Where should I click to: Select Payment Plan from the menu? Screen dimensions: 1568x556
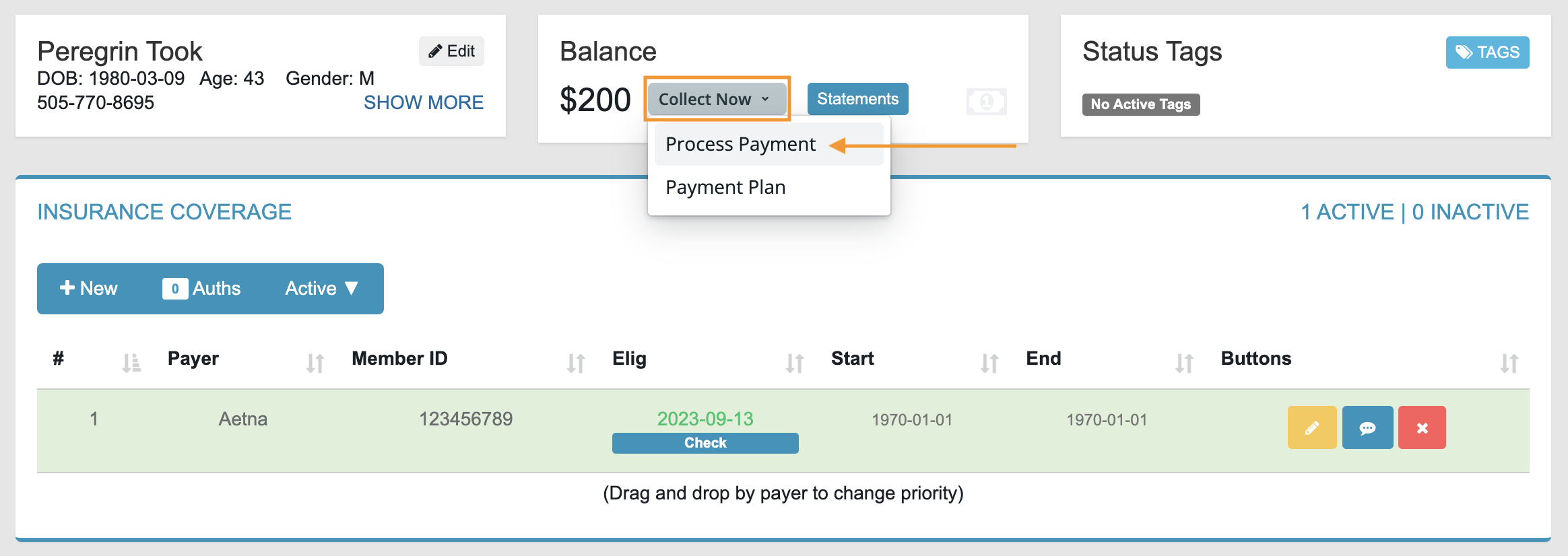click(725, 187)
